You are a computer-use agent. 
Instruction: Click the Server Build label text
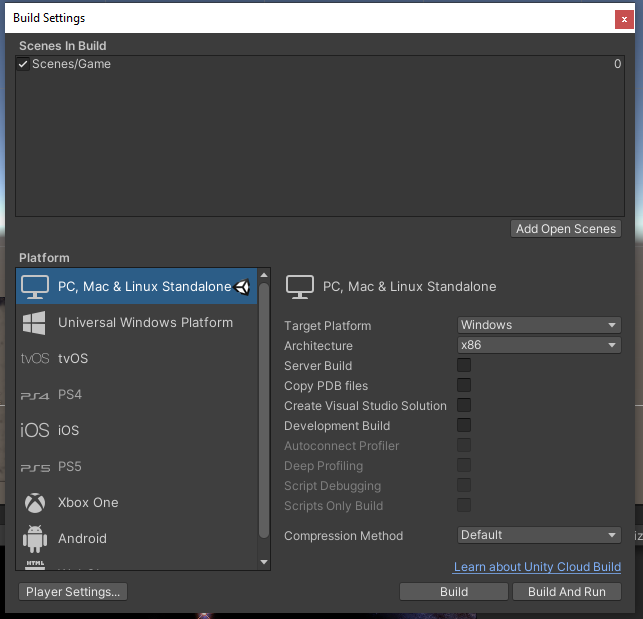tap(318, 365)
